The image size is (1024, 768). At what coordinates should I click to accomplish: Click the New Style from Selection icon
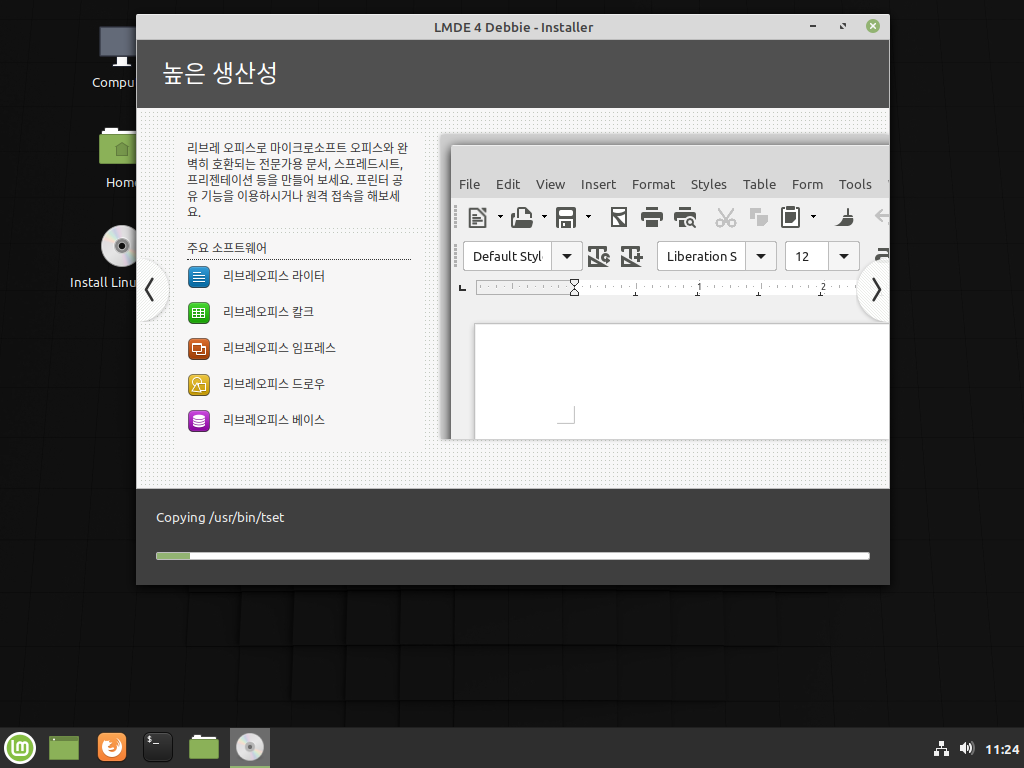coord(632,256)
